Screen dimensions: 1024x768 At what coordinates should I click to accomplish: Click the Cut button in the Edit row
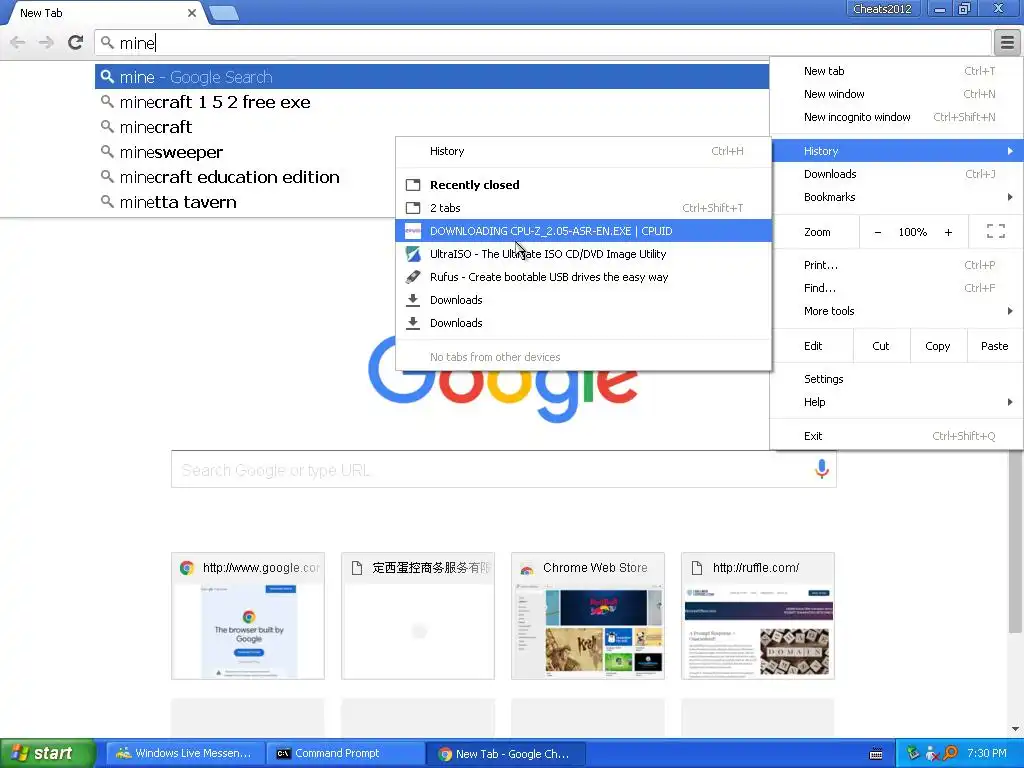(881, 346)
